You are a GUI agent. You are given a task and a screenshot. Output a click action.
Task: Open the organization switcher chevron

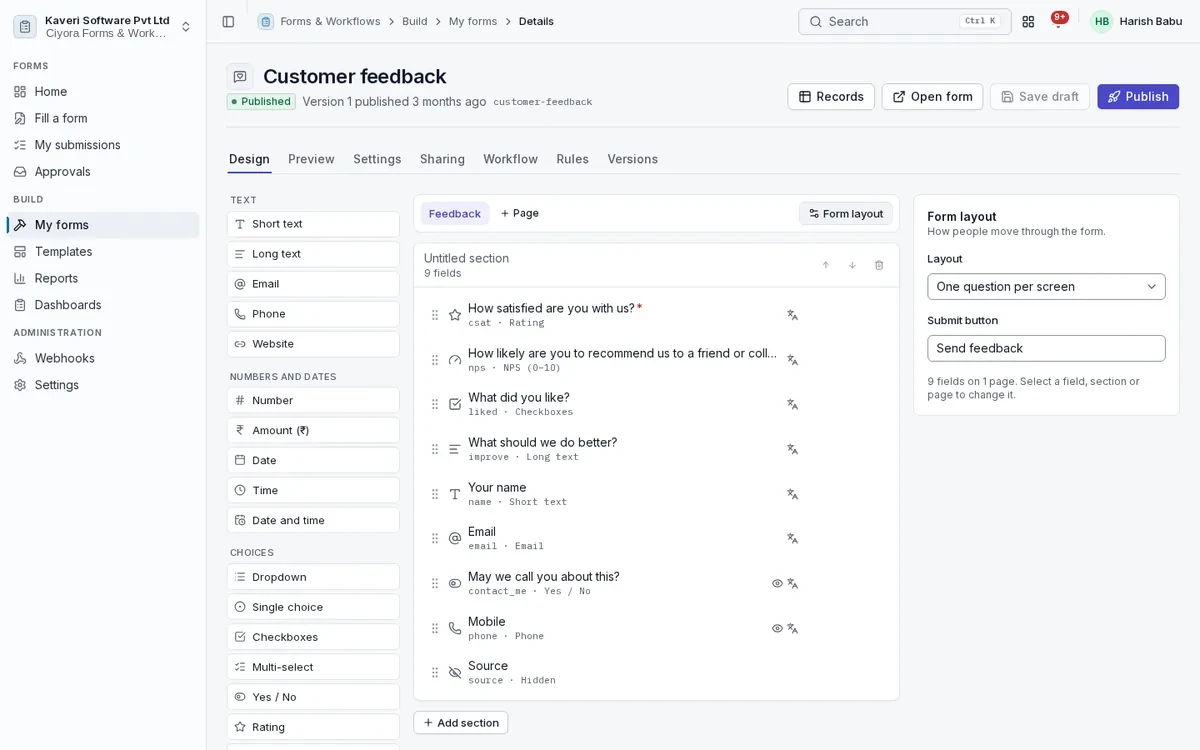186,27
